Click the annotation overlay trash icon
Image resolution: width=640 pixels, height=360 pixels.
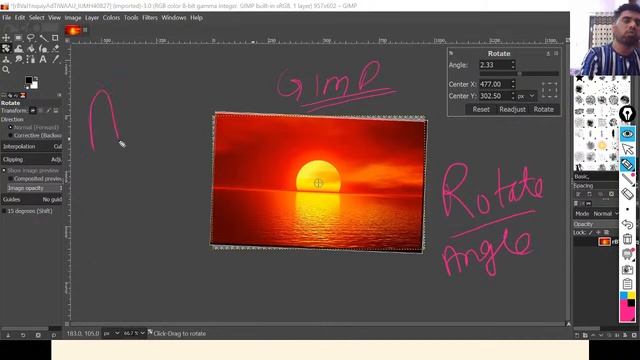click(x=627, y=239)
